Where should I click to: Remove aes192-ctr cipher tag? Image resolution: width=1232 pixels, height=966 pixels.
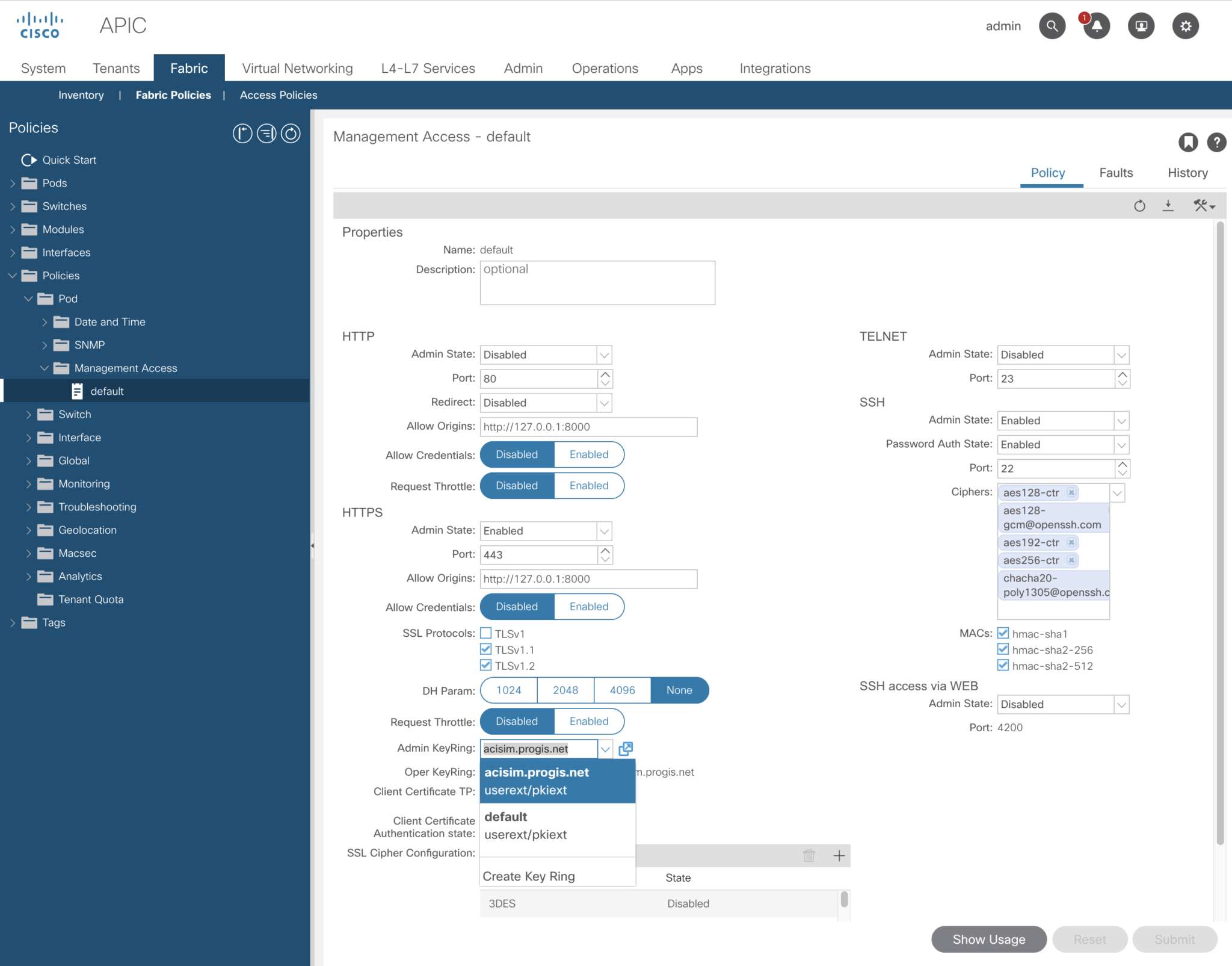pos(1071,542)
